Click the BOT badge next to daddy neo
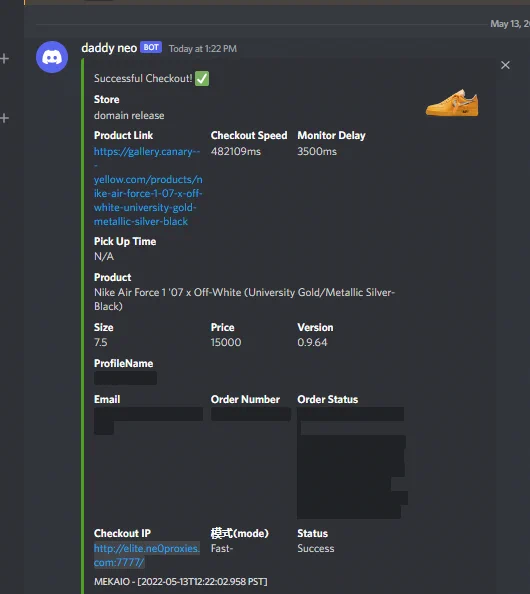Screen dimensions: 530x594 (x=151, y=47)
